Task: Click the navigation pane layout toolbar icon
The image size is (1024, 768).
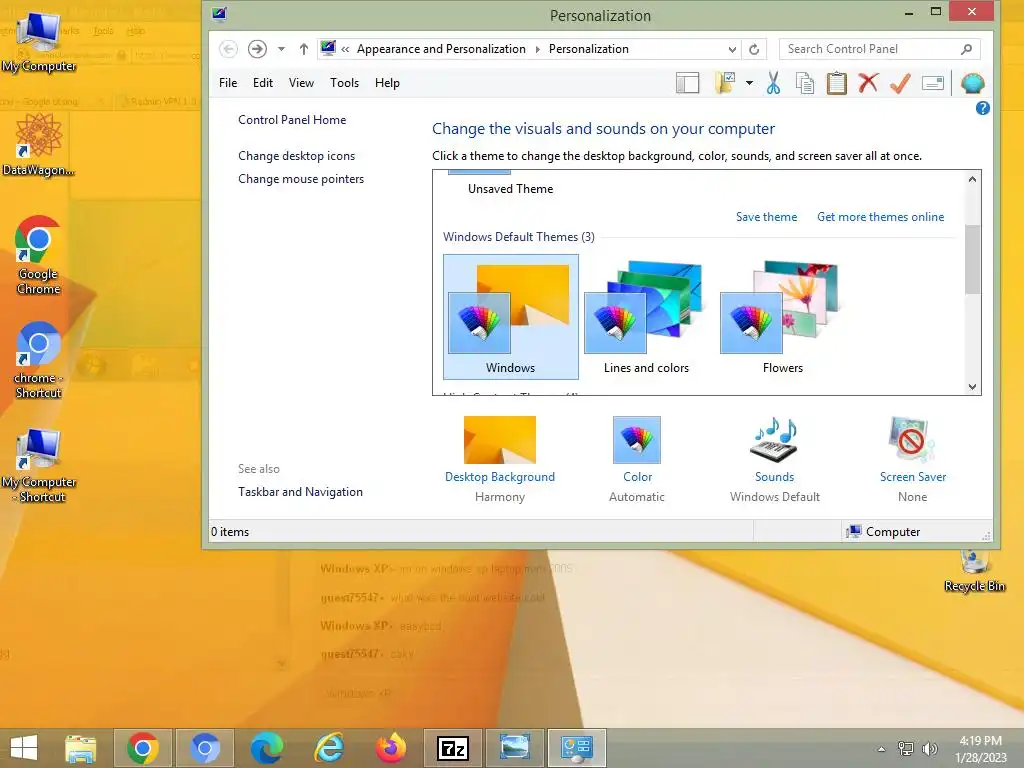Action: 688,83
